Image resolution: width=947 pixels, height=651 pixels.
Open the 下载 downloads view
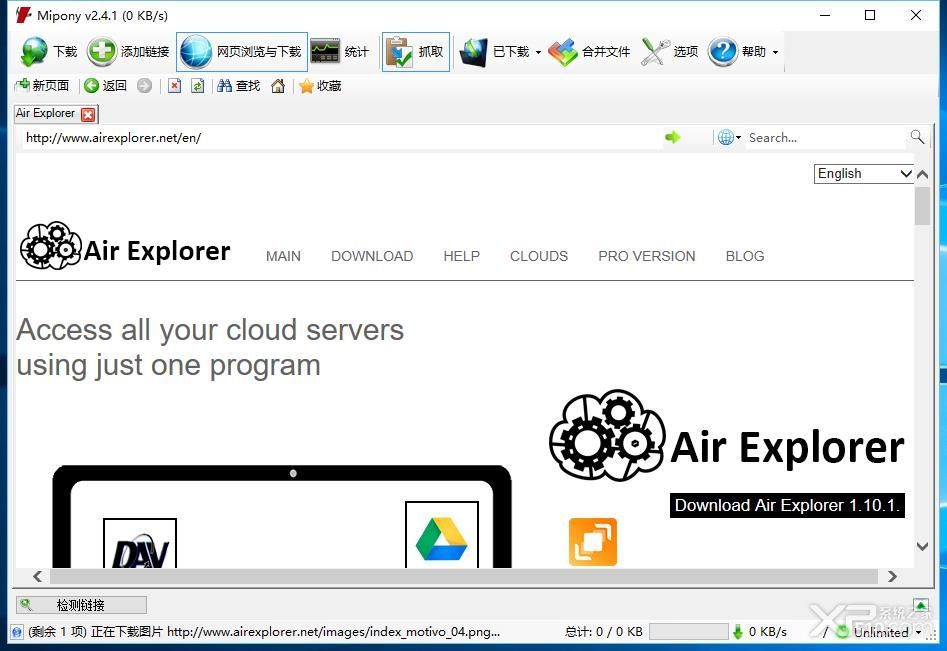50,52
